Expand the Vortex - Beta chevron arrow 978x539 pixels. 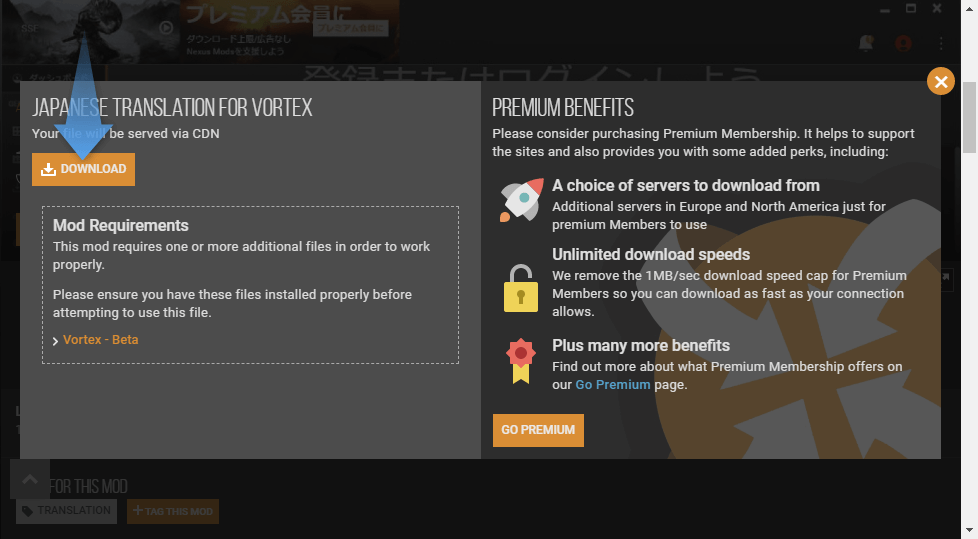tap(56, 341)
